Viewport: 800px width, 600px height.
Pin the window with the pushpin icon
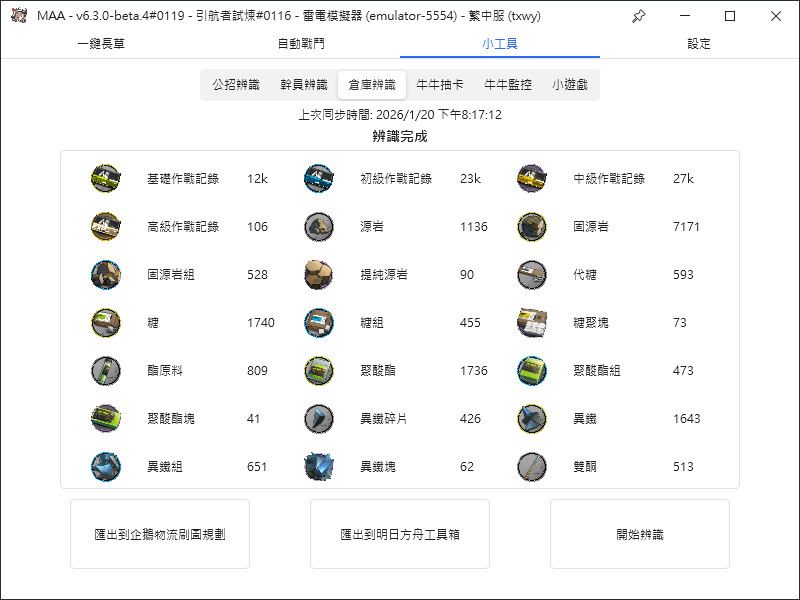[x=639, y=16]
